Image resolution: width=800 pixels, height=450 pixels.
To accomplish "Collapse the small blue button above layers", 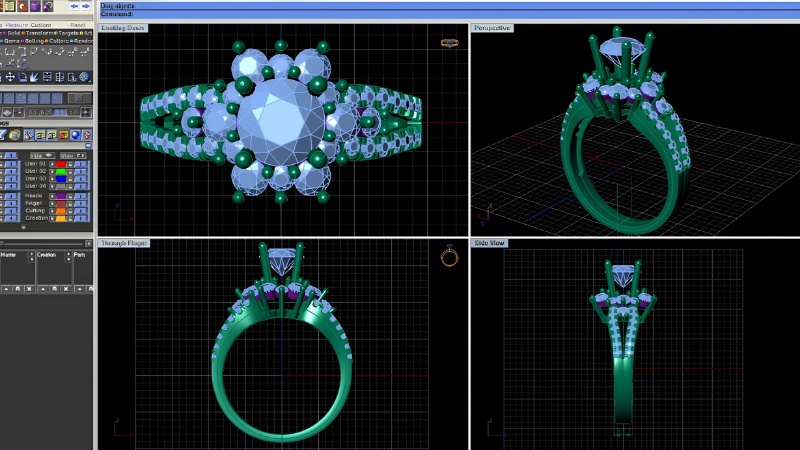I will (x=88, y=145).
